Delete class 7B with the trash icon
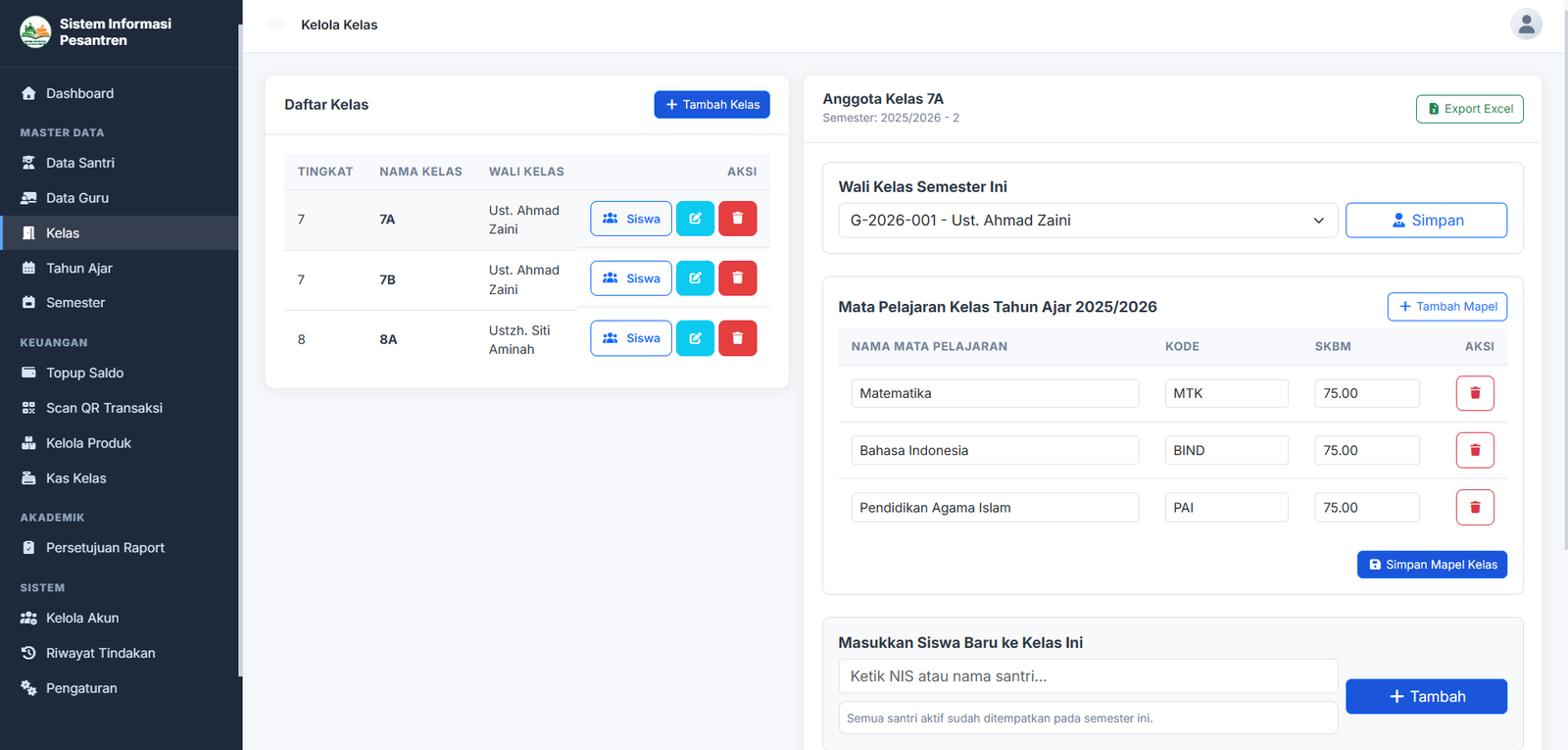 tap(738, 278)
